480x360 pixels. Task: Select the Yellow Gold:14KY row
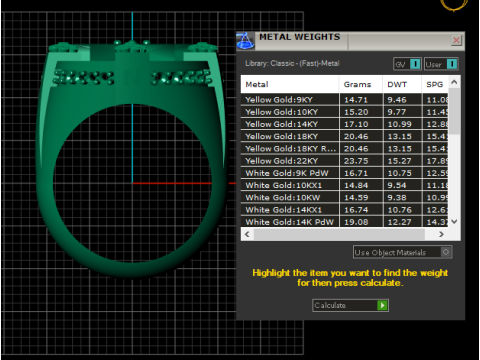(x=344, y=124)
